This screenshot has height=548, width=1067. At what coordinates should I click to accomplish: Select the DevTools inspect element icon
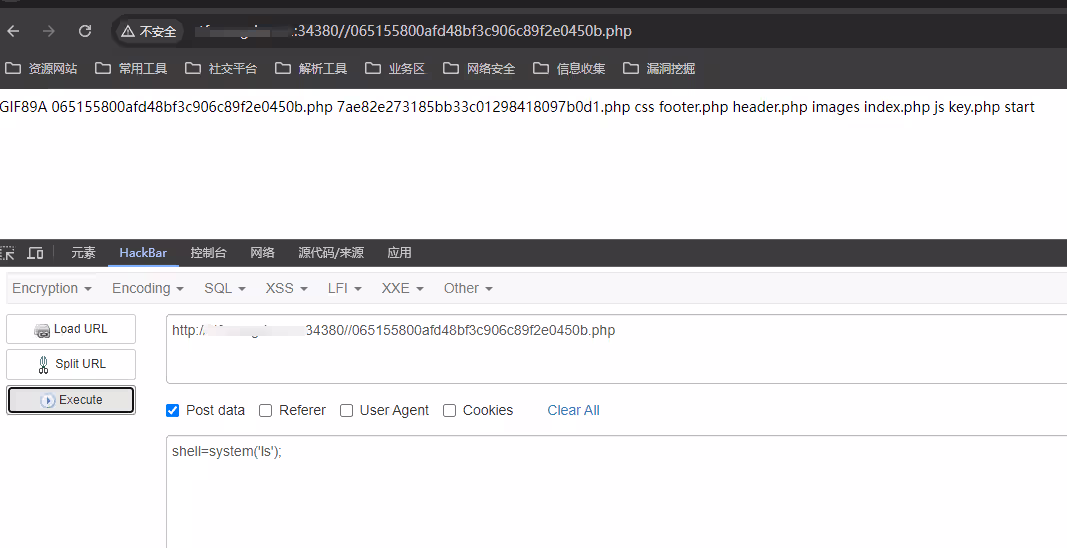click(7, 253)
